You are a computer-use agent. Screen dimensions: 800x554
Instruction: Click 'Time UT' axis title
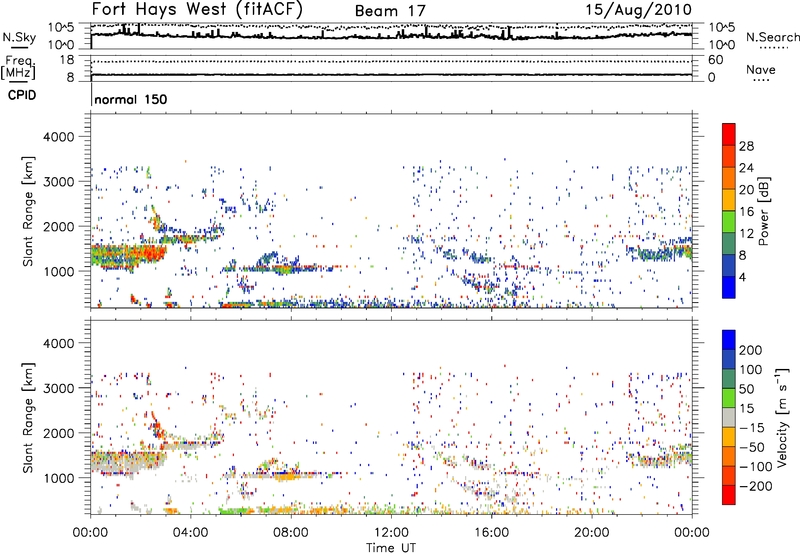pyautogui.click(x=391, y=548)
